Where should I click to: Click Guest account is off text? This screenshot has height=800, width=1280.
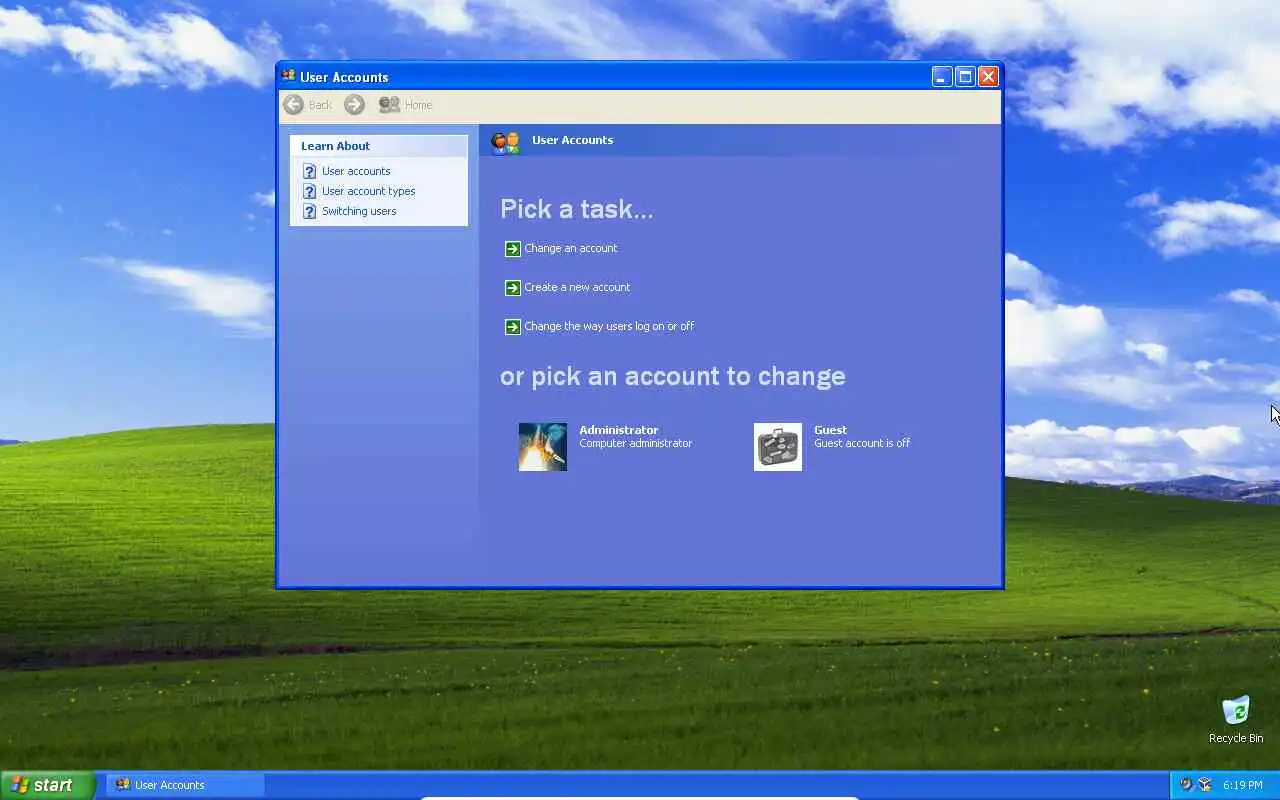click(x=862, y=443)
